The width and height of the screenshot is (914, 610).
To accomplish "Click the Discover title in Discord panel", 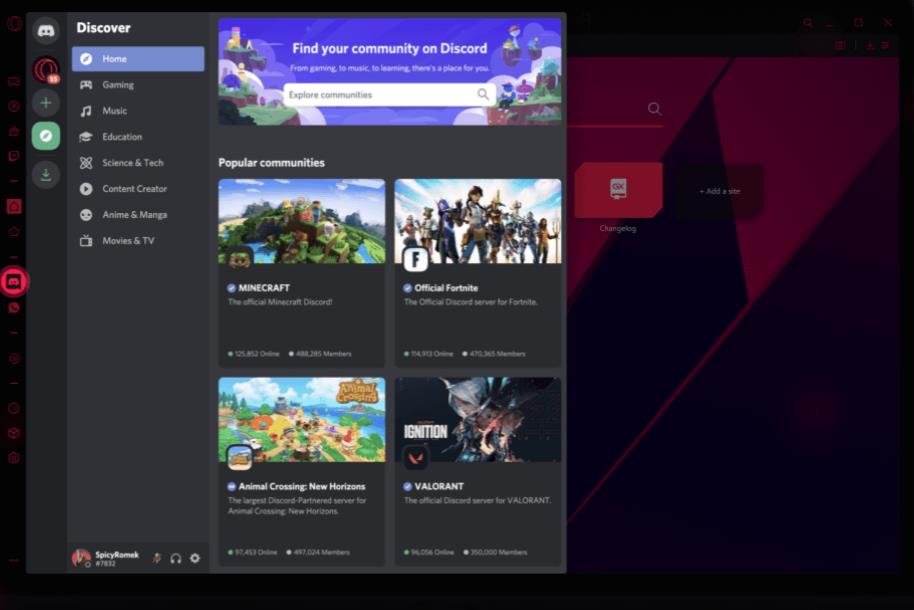I will 103,28.
